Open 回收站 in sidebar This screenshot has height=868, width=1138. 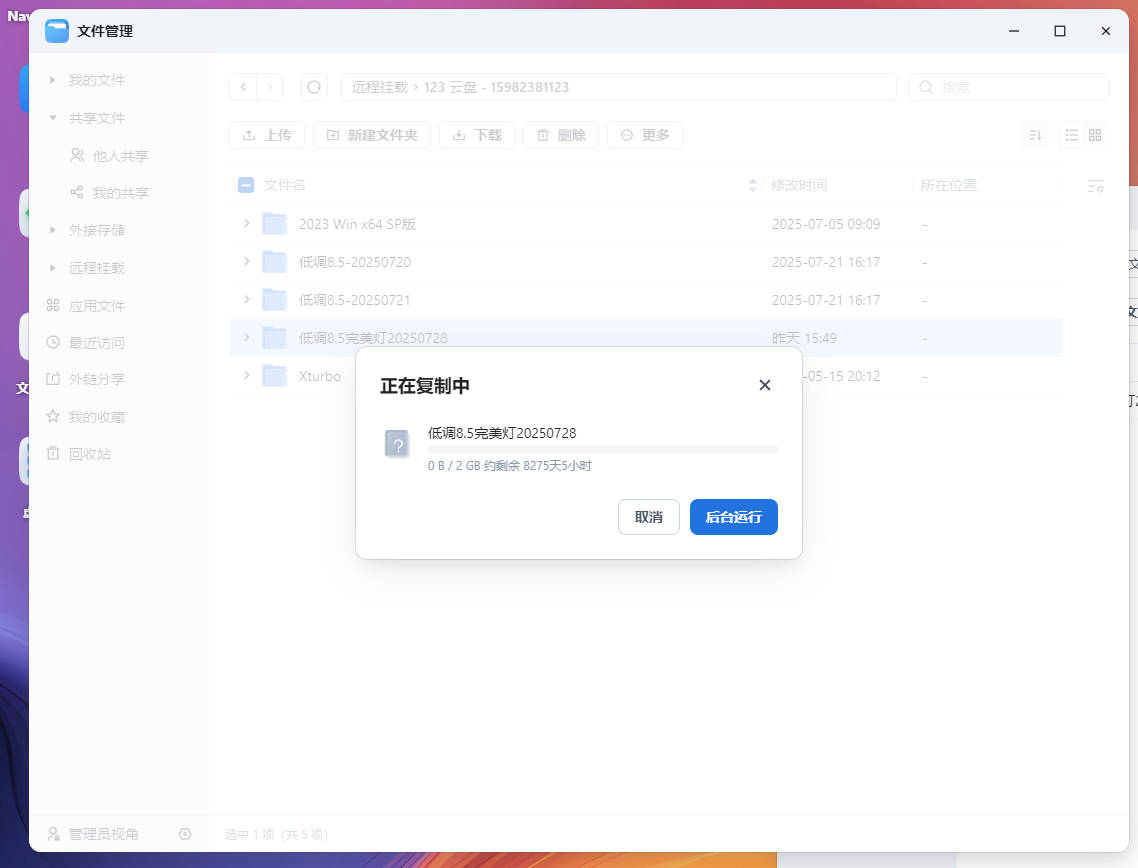tap(90, 454)
